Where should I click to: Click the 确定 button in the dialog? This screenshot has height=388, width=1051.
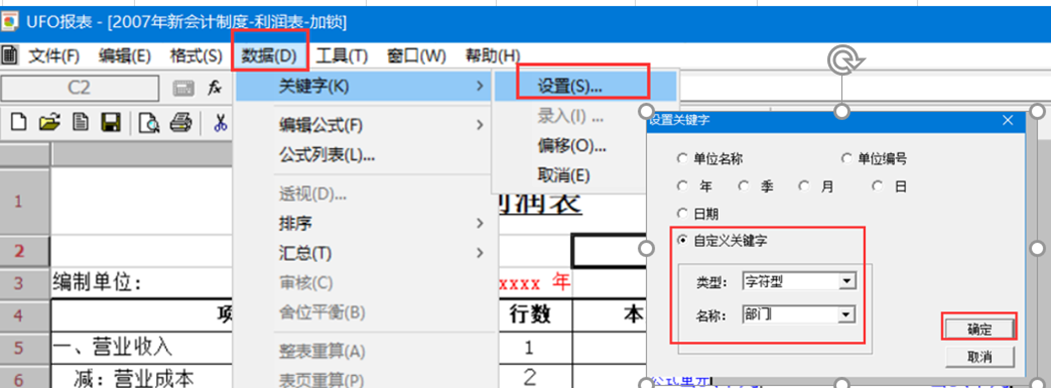click(979, 329)
